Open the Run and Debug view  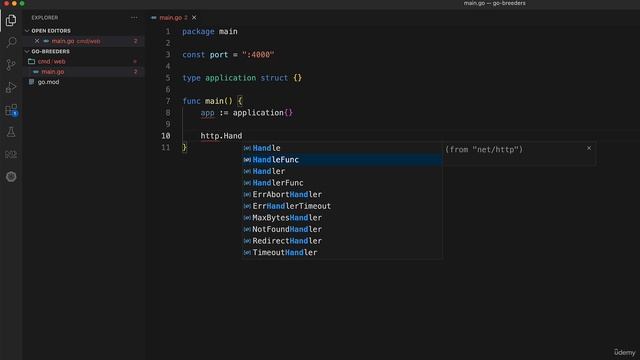(x=11, y=87)
